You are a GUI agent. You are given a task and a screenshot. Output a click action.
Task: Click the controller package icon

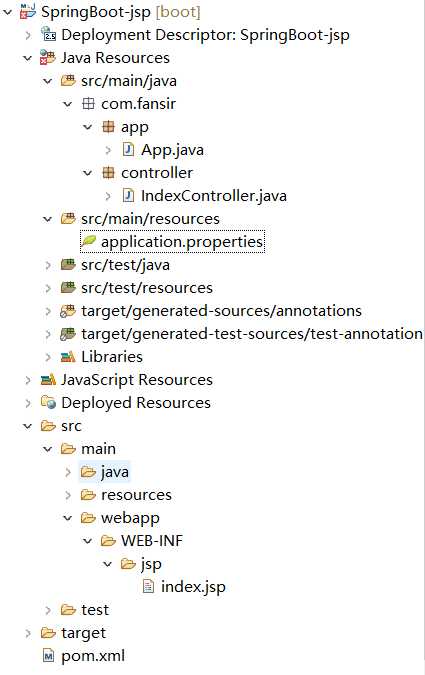(x=108, y=173)
